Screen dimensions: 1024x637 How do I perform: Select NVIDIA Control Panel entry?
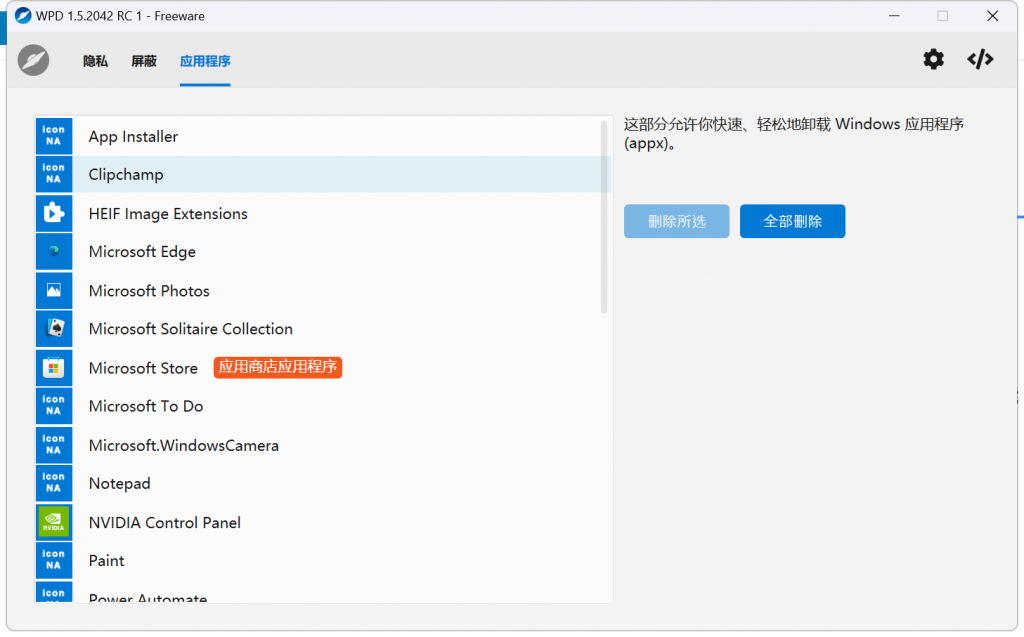pyautogui.click(x=323, y=522)
